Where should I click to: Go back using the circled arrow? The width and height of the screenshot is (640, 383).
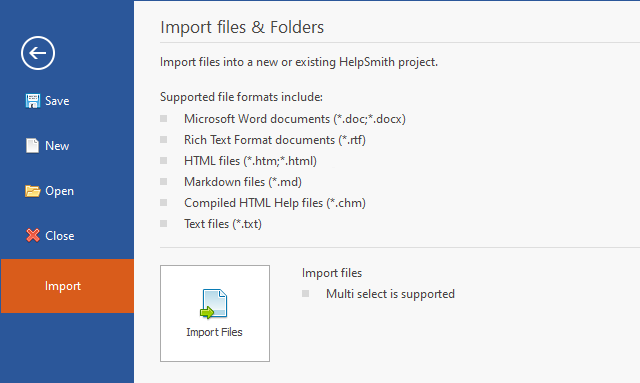click(38, 53)
